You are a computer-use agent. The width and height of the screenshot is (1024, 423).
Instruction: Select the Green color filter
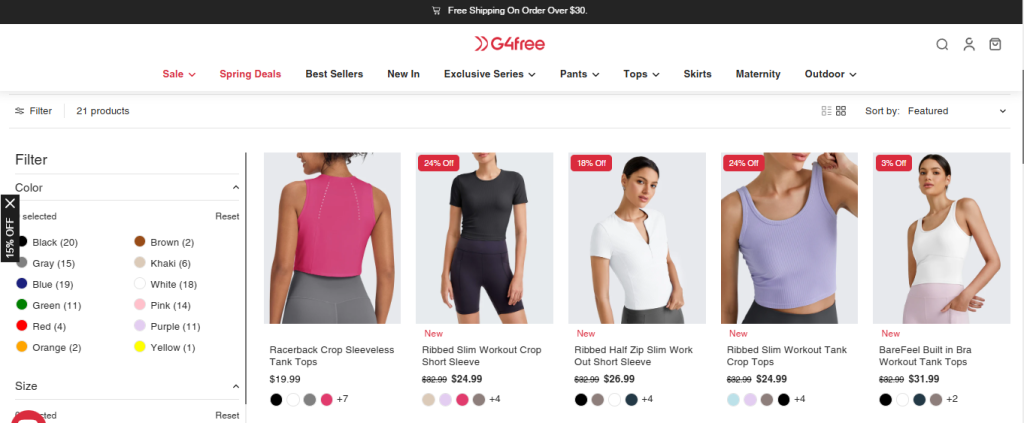click(x=48, y=305)
